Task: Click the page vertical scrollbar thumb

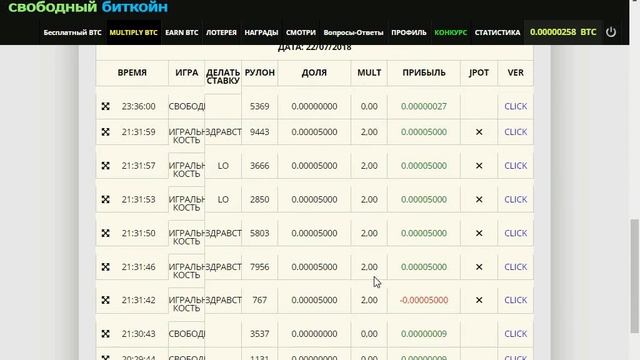Action: coord(634,276)
